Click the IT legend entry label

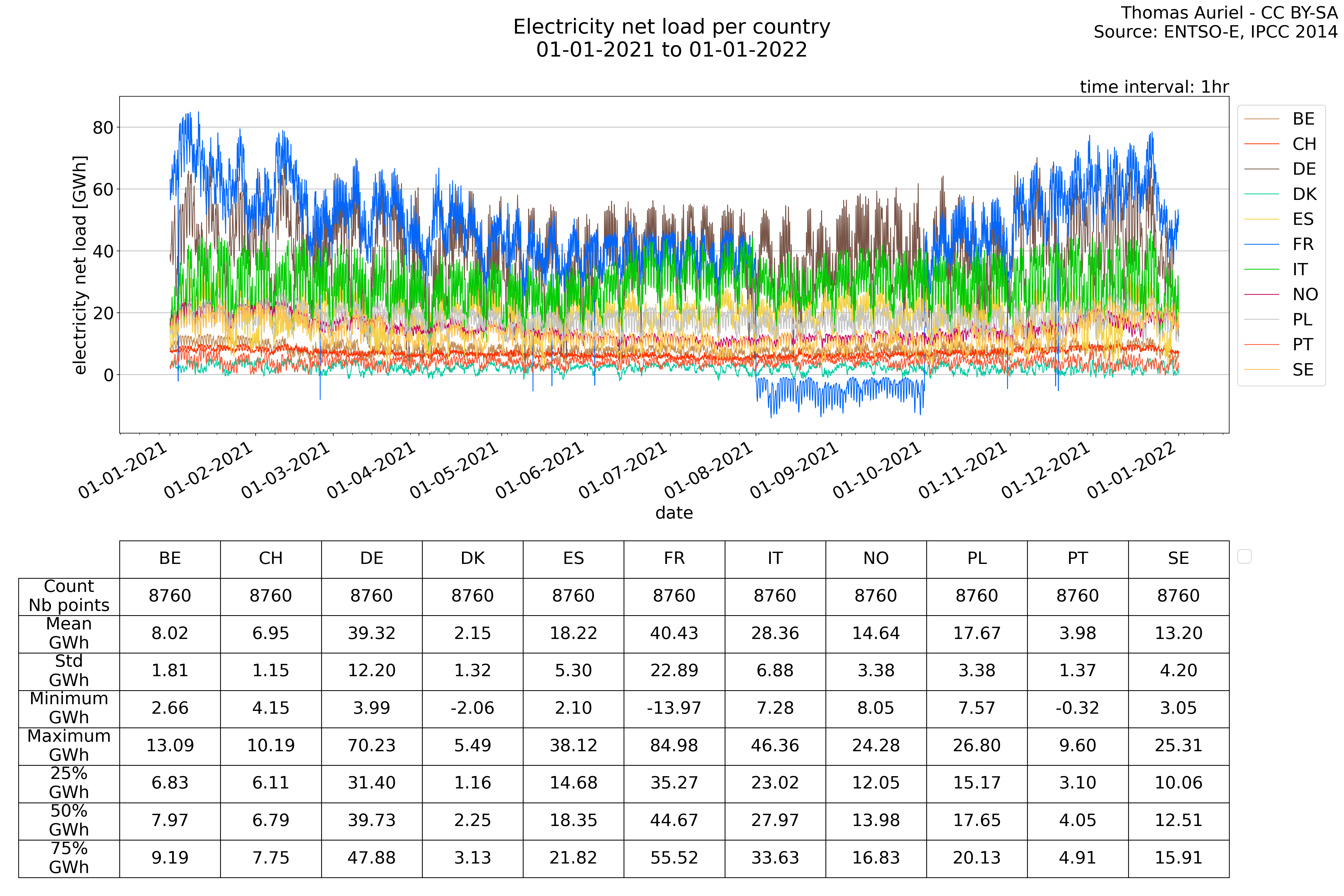pos(1300,269)
